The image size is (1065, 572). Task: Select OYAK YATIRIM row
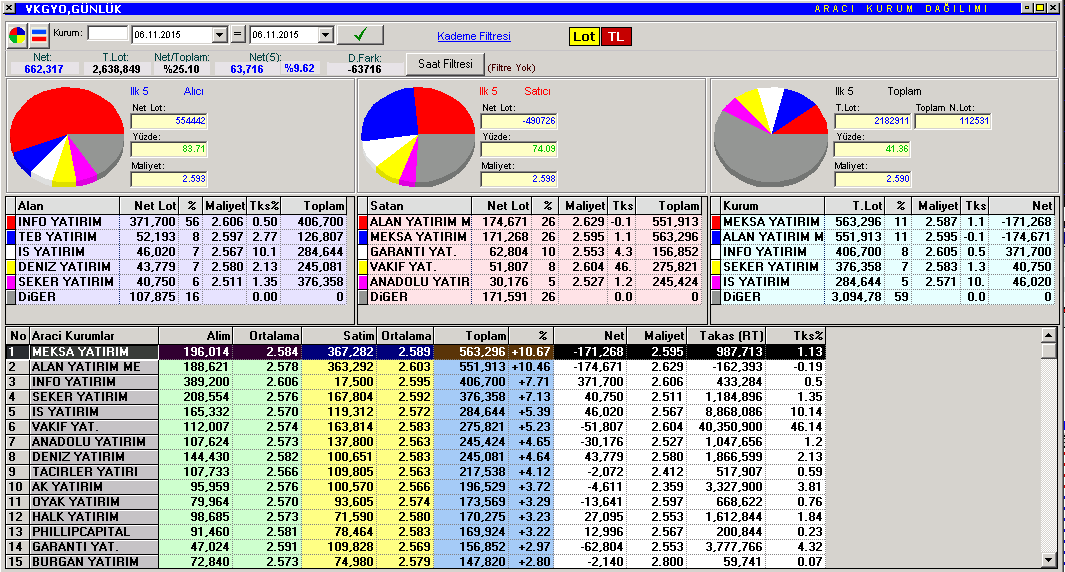coord(416,501)
